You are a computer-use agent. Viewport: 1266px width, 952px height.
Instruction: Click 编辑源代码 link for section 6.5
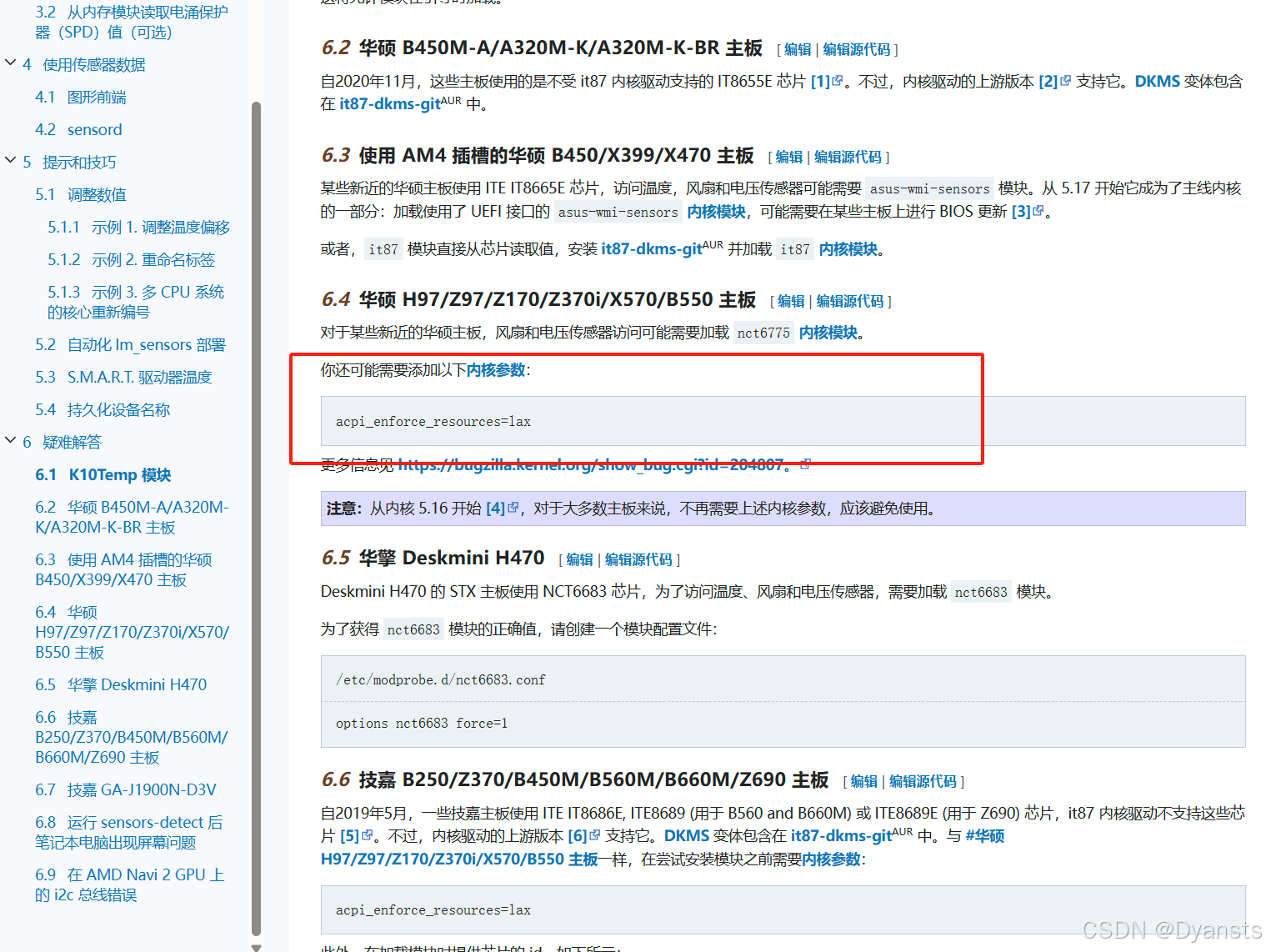[x=638, y=560]
